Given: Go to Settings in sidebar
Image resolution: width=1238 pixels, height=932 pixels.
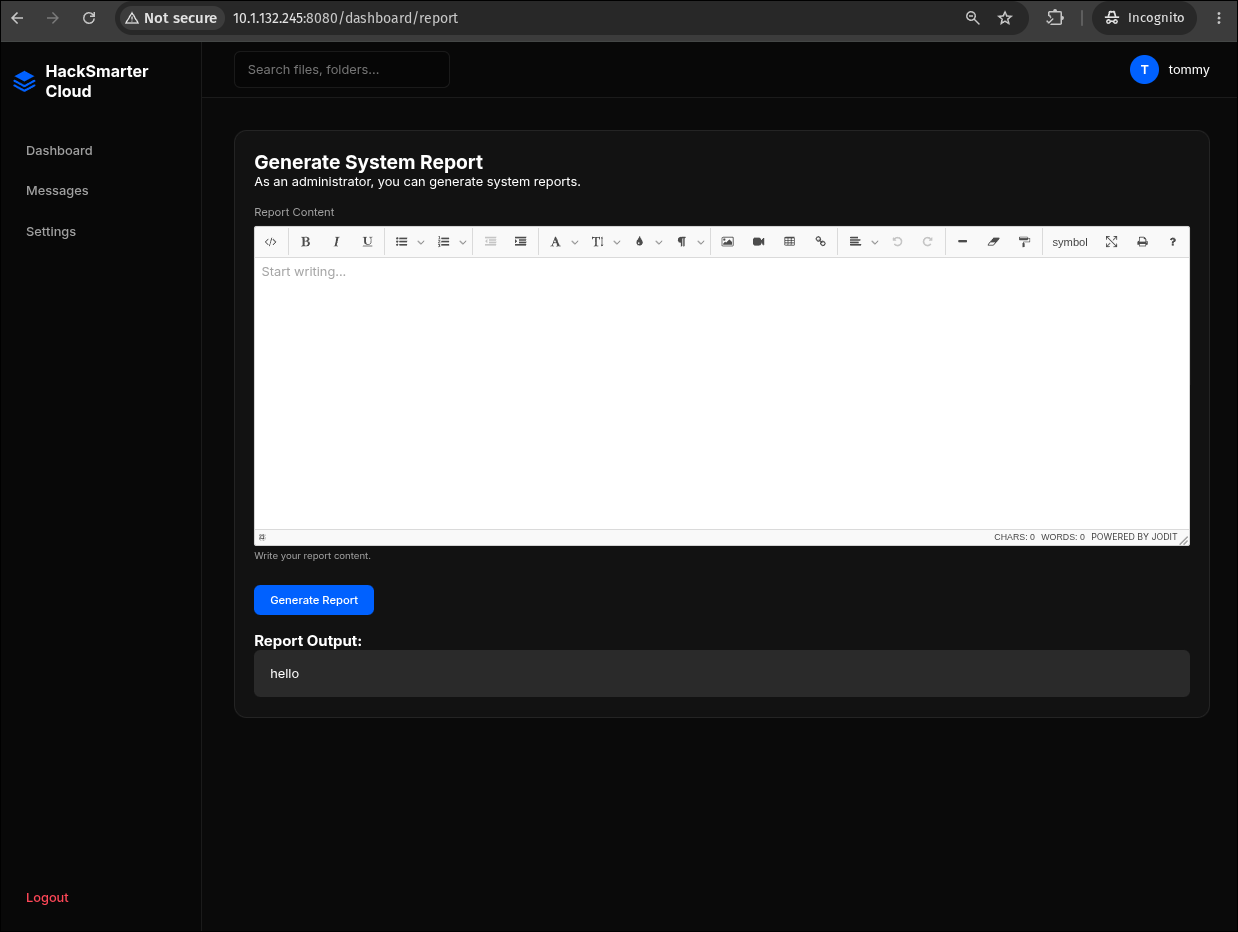Looking at the screenshot, I should [x=51, y=231].
